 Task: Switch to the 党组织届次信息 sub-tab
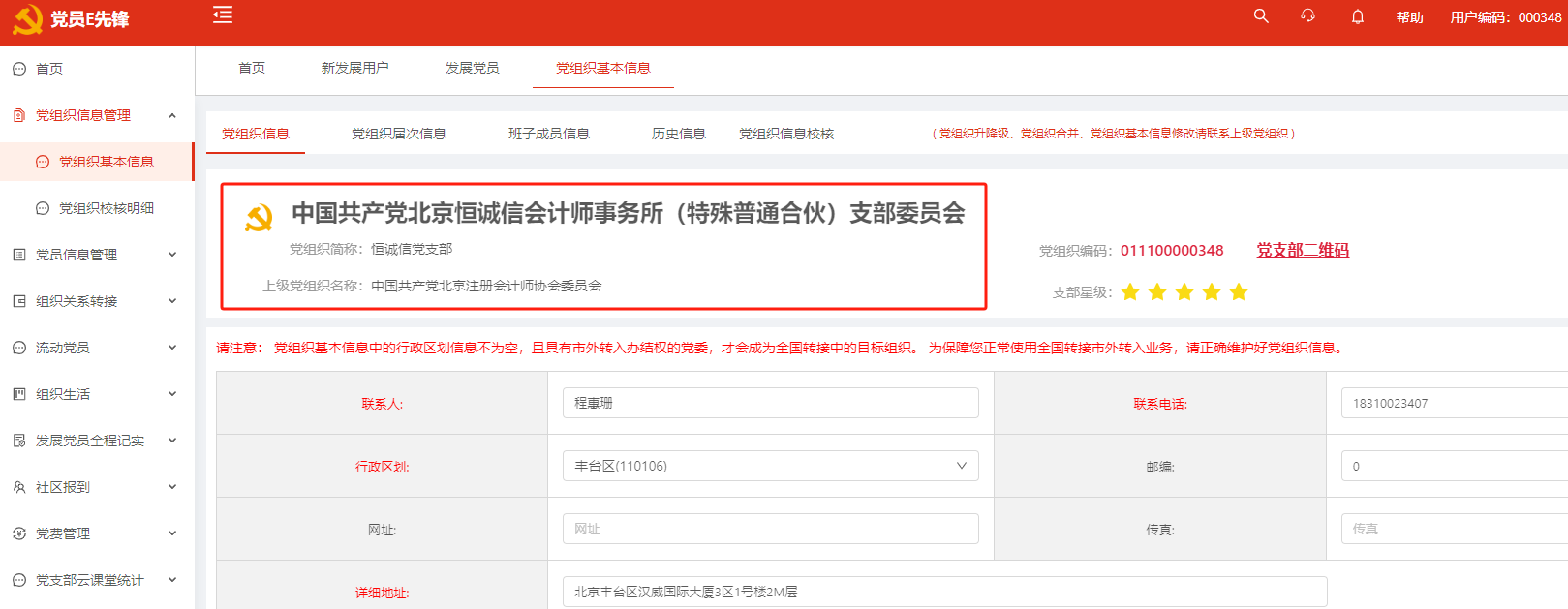(x=398, y=134)
